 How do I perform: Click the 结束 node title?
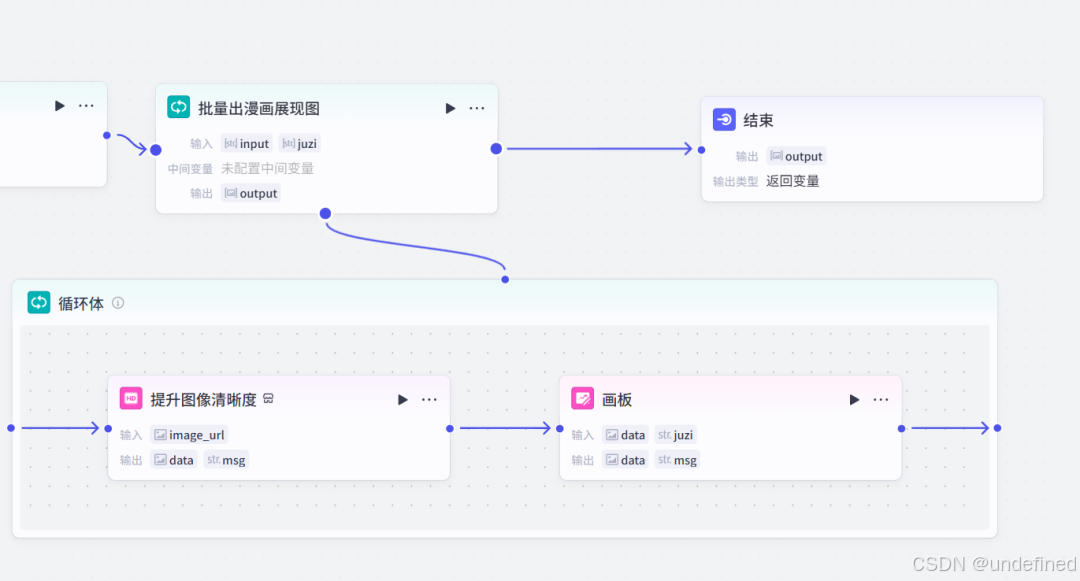[758, 120]
